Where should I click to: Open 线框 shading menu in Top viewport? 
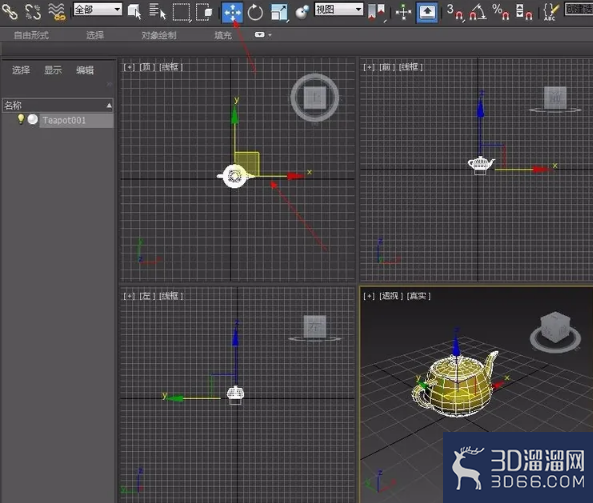(x=171, y=67)
